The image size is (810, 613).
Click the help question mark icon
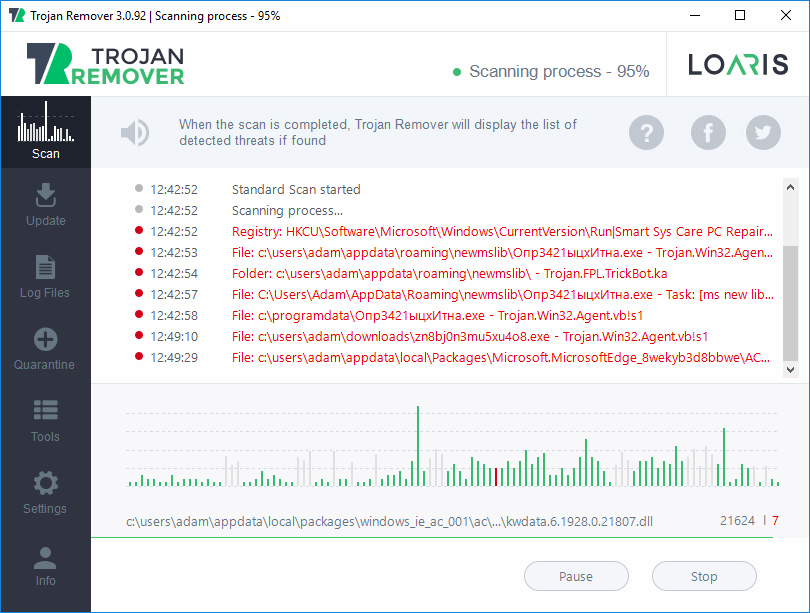pos(646,133)
